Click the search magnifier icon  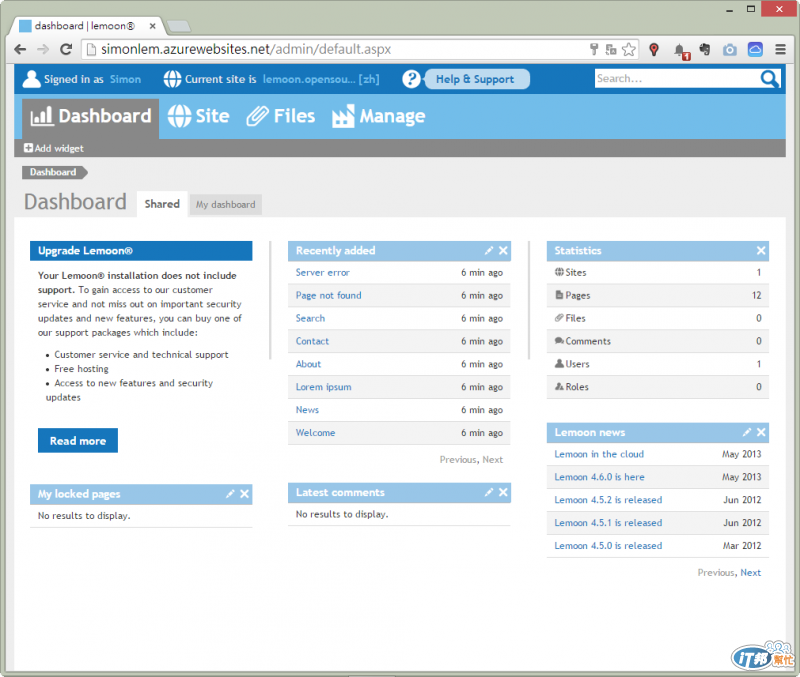769,79
